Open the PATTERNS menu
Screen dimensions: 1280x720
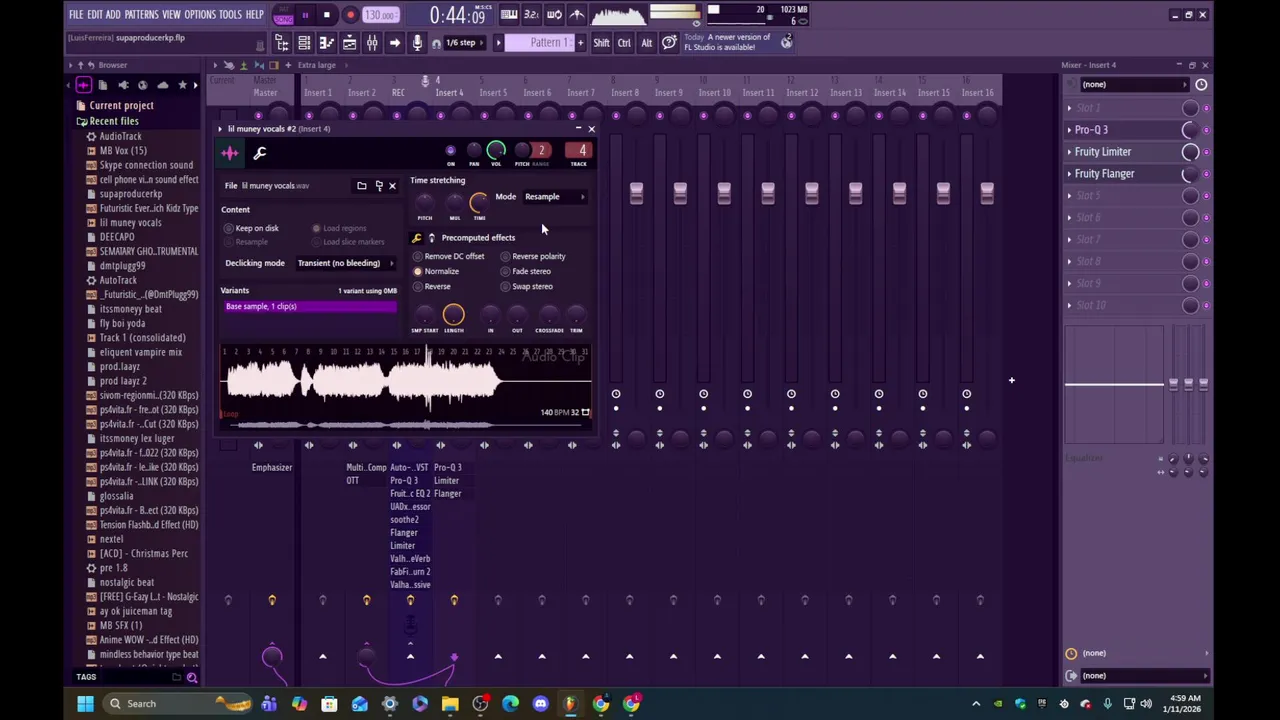coord(142,15)
